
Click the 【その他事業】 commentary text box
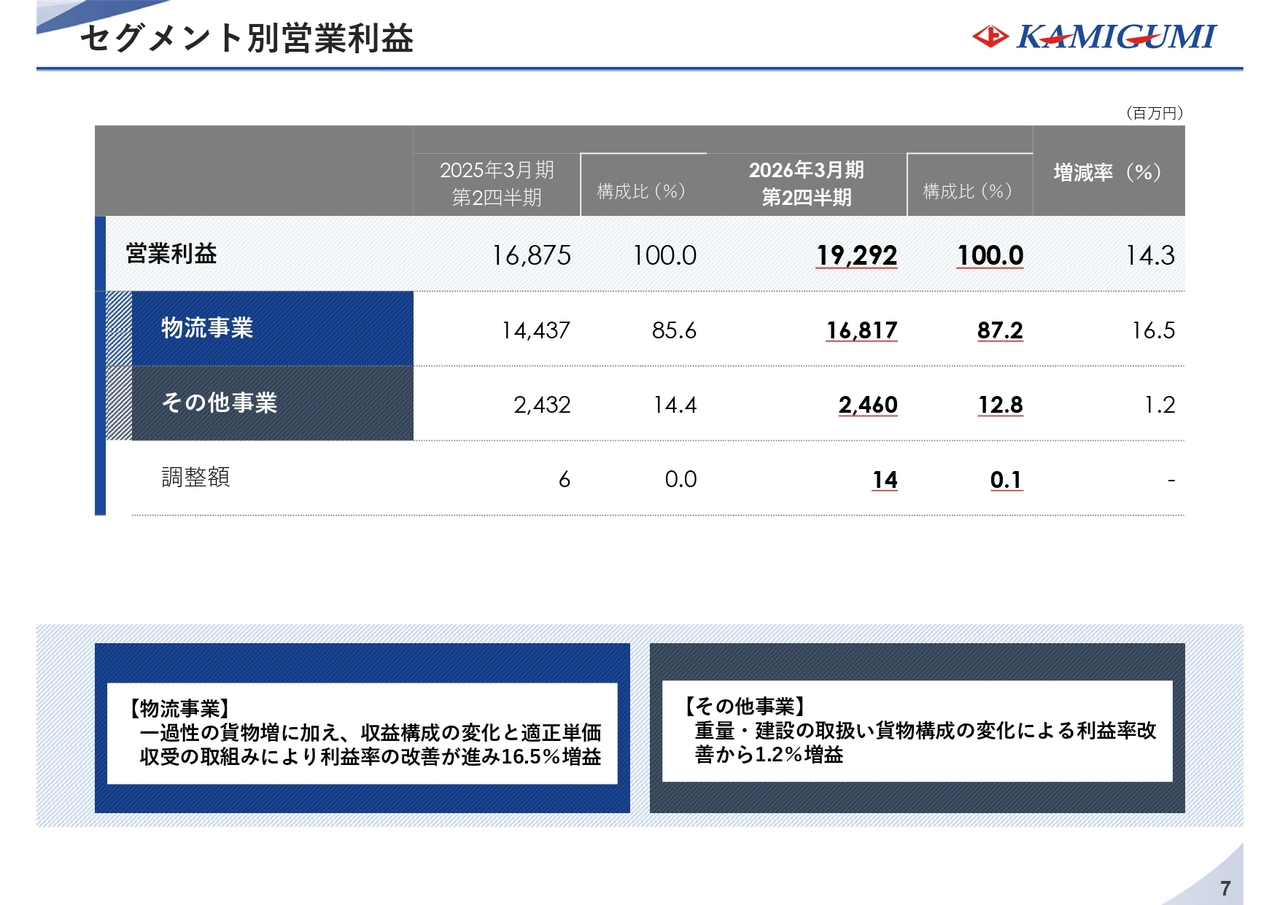tap(916, 731)
